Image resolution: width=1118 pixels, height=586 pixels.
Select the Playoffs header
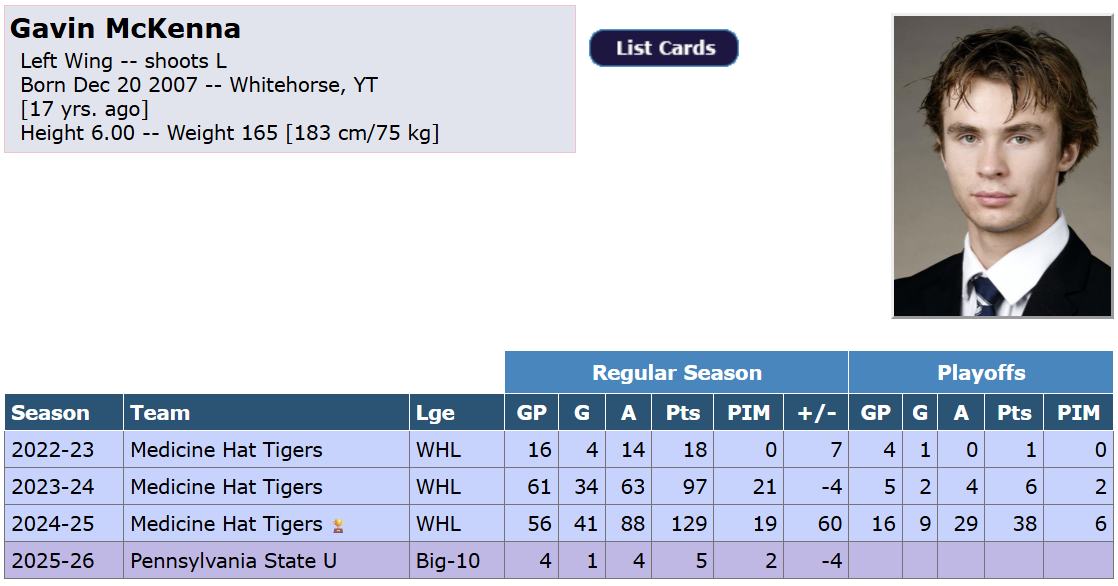click(980, 373)
